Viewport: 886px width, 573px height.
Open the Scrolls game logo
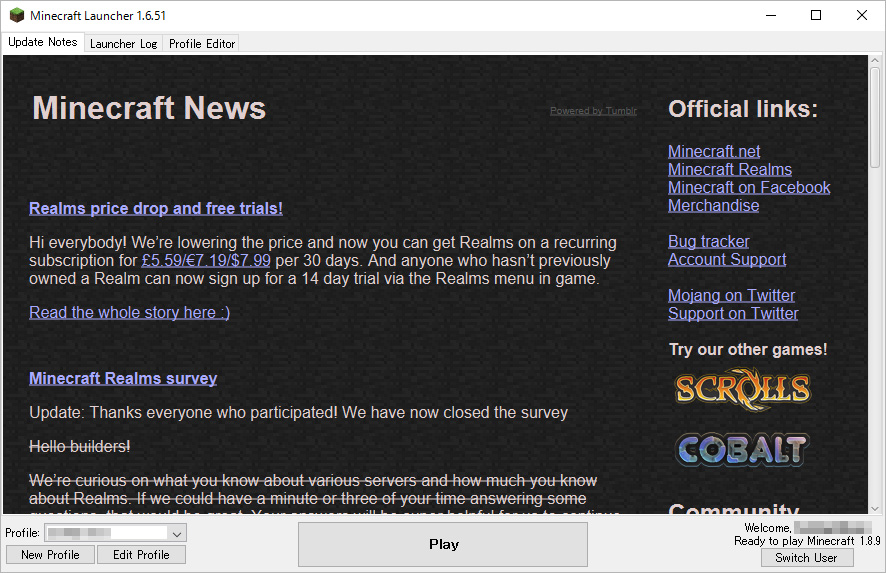point(743,389)
